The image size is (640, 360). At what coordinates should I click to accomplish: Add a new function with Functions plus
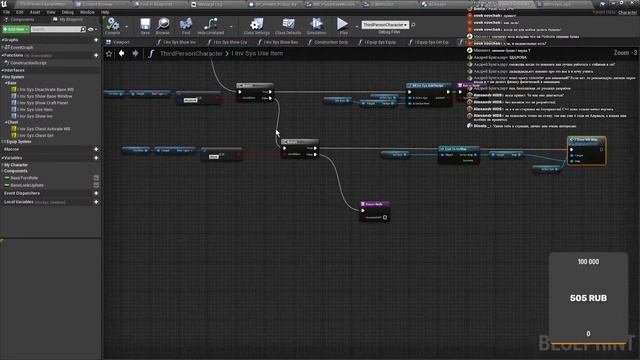tap(96, 55)
